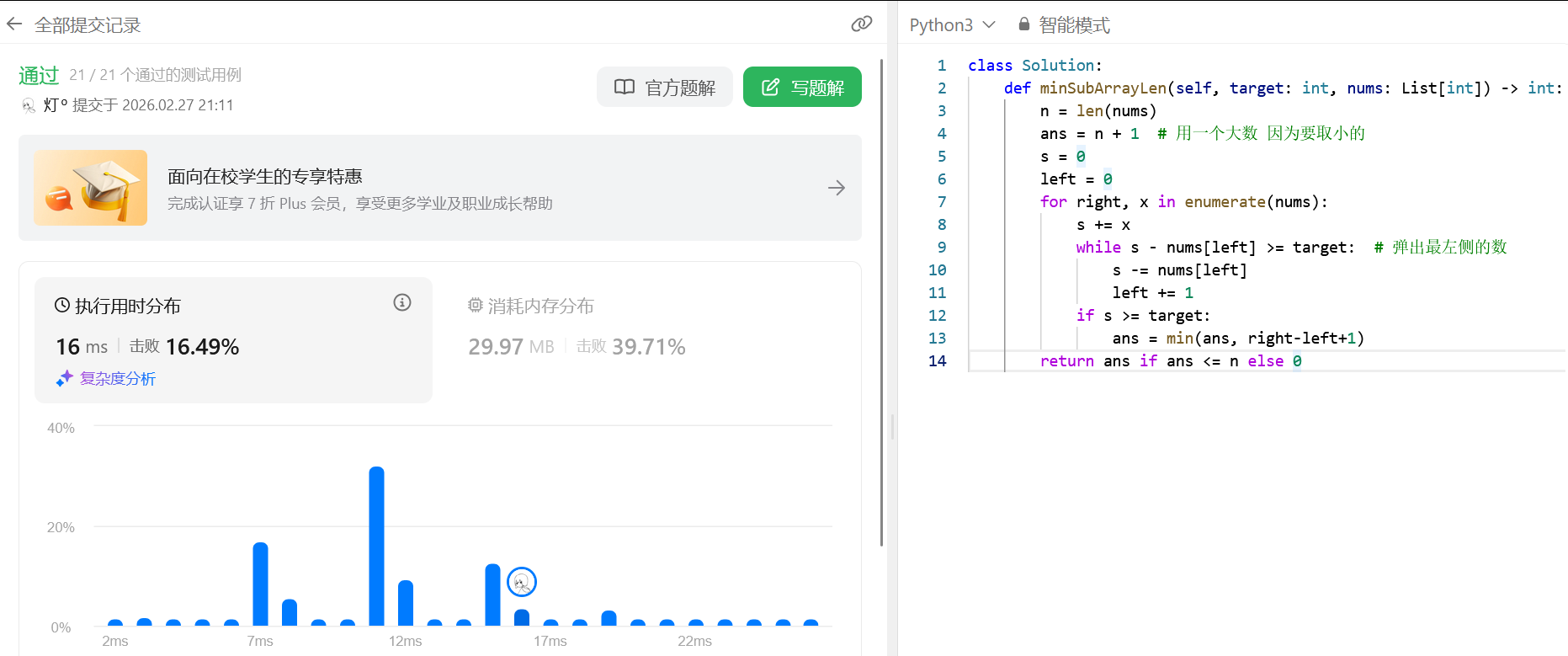
Task: Click the info icon in 执行用时分布 card
Action: point(402,302)
